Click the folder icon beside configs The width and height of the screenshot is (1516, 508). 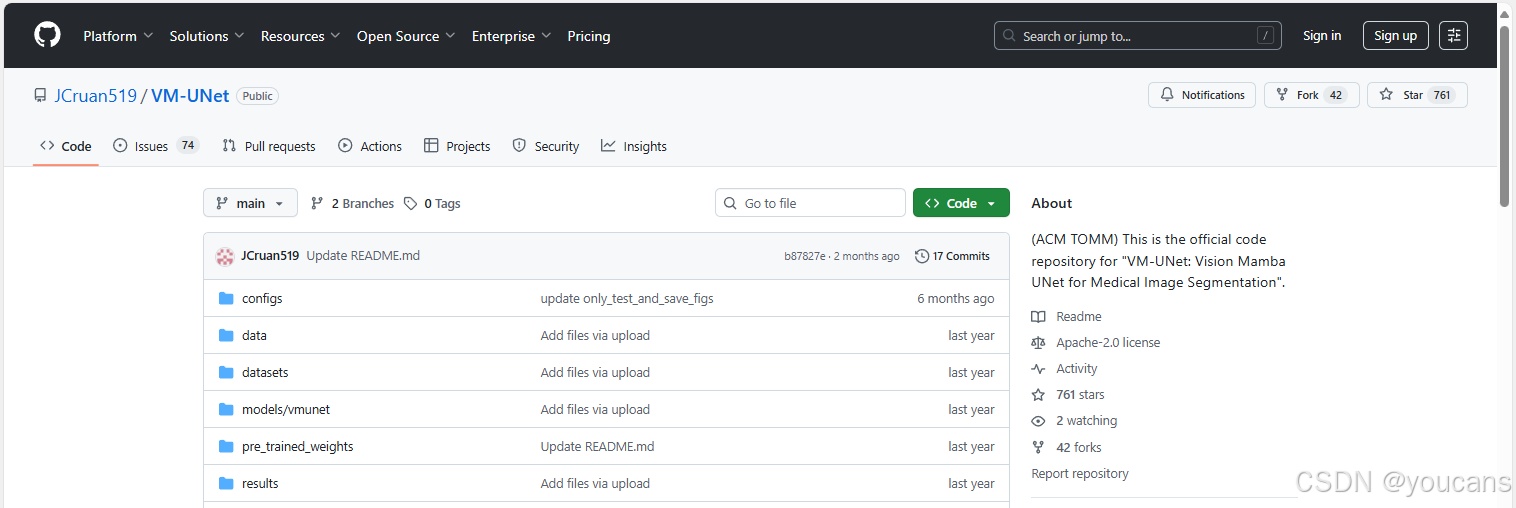tap(226, 298)
